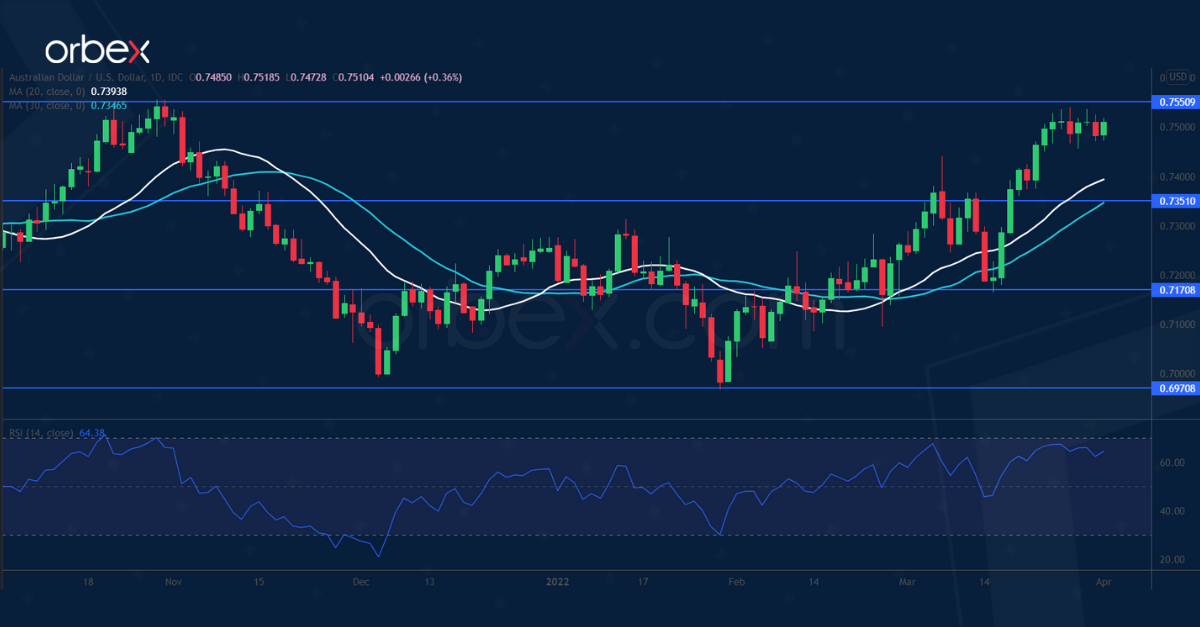This screenshot has width=1200, height=627.
Task: Click the Apr label on the time axis
Action: coord(1103,581)
